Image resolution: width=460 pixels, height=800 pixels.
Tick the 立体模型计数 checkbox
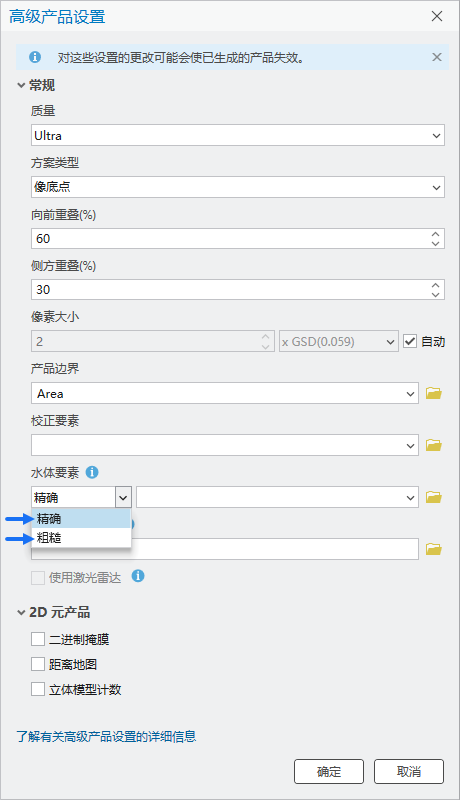coord(38,689)
